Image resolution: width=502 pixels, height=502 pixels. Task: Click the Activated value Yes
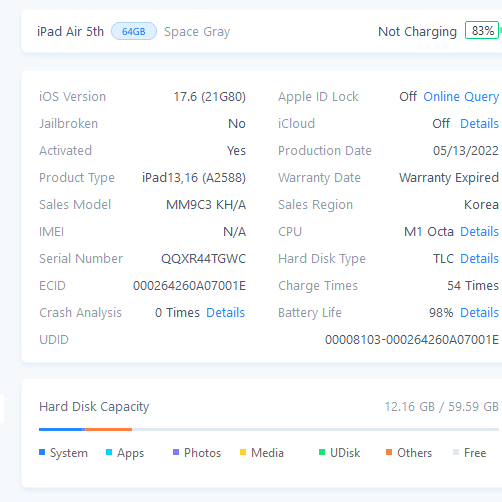tap(236, 151)
